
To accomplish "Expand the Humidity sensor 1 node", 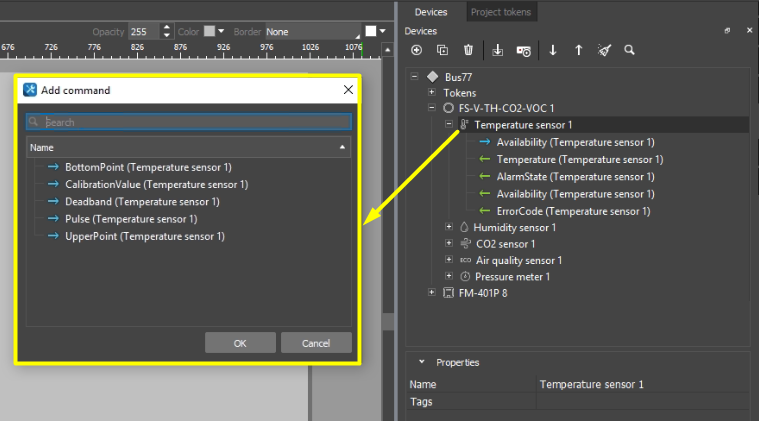I will tap(449, 228).
